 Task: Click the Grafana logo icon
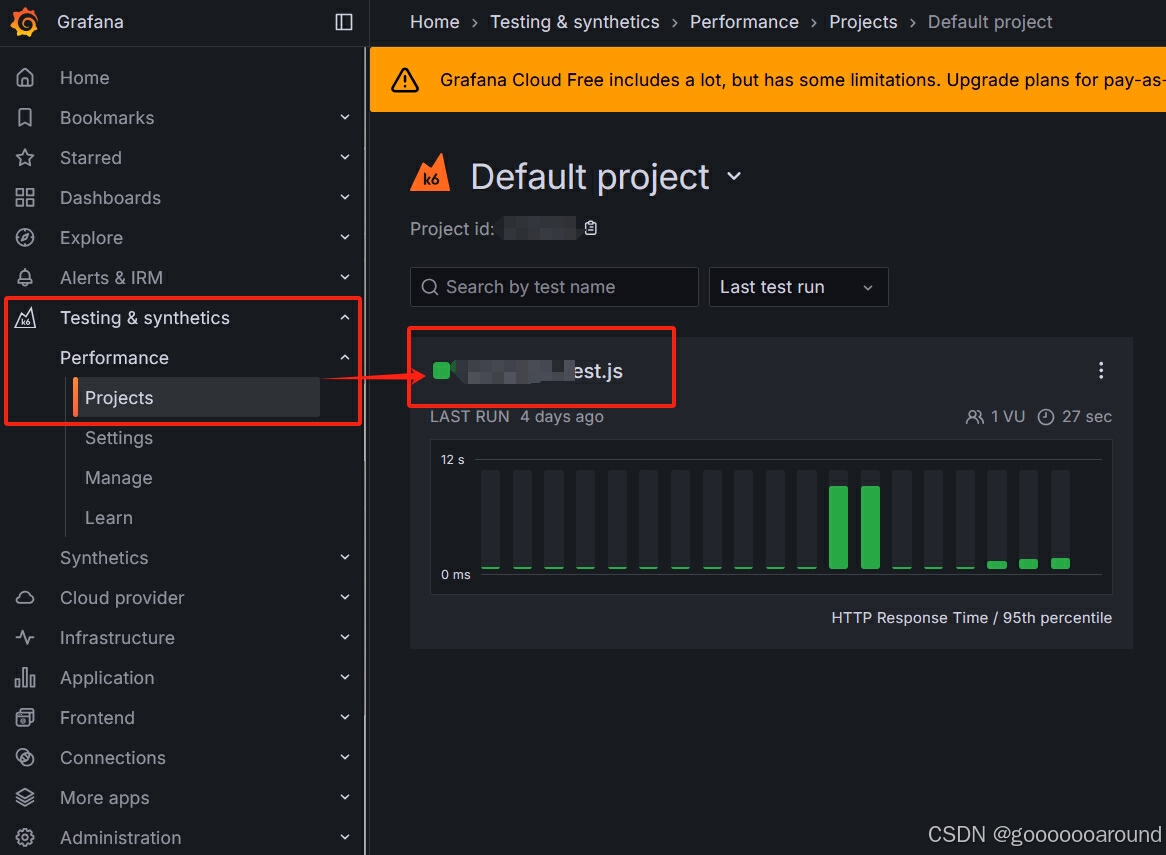click(25, 22)
